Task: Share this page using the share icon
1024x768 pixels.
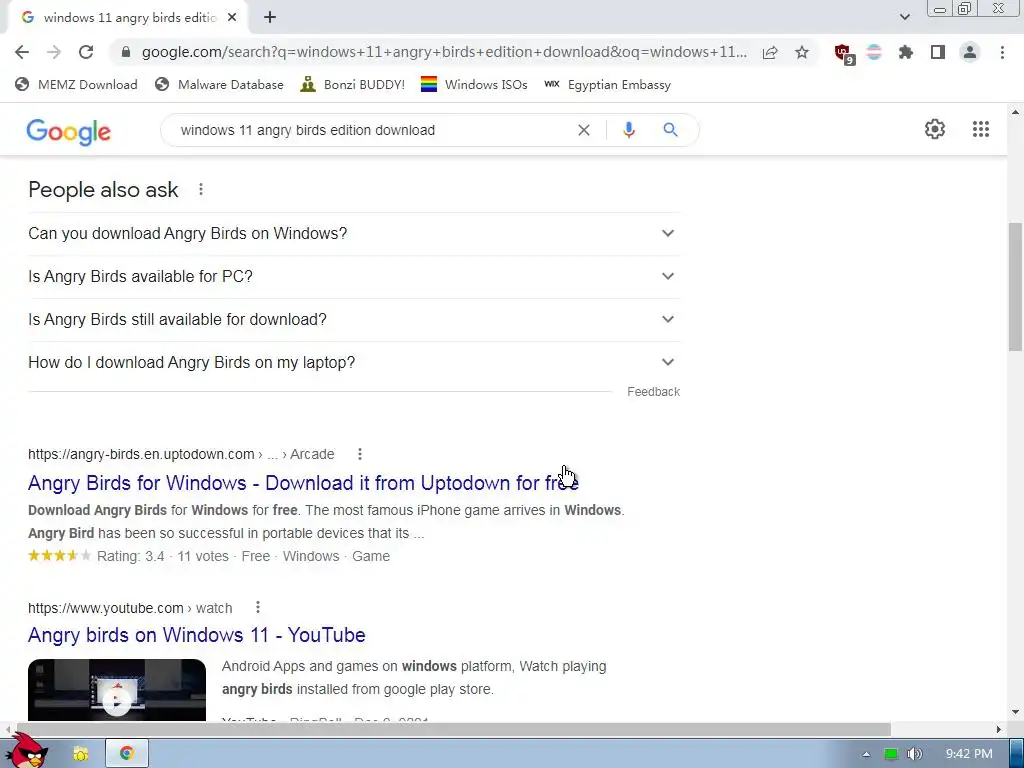Action: point(770,52)
